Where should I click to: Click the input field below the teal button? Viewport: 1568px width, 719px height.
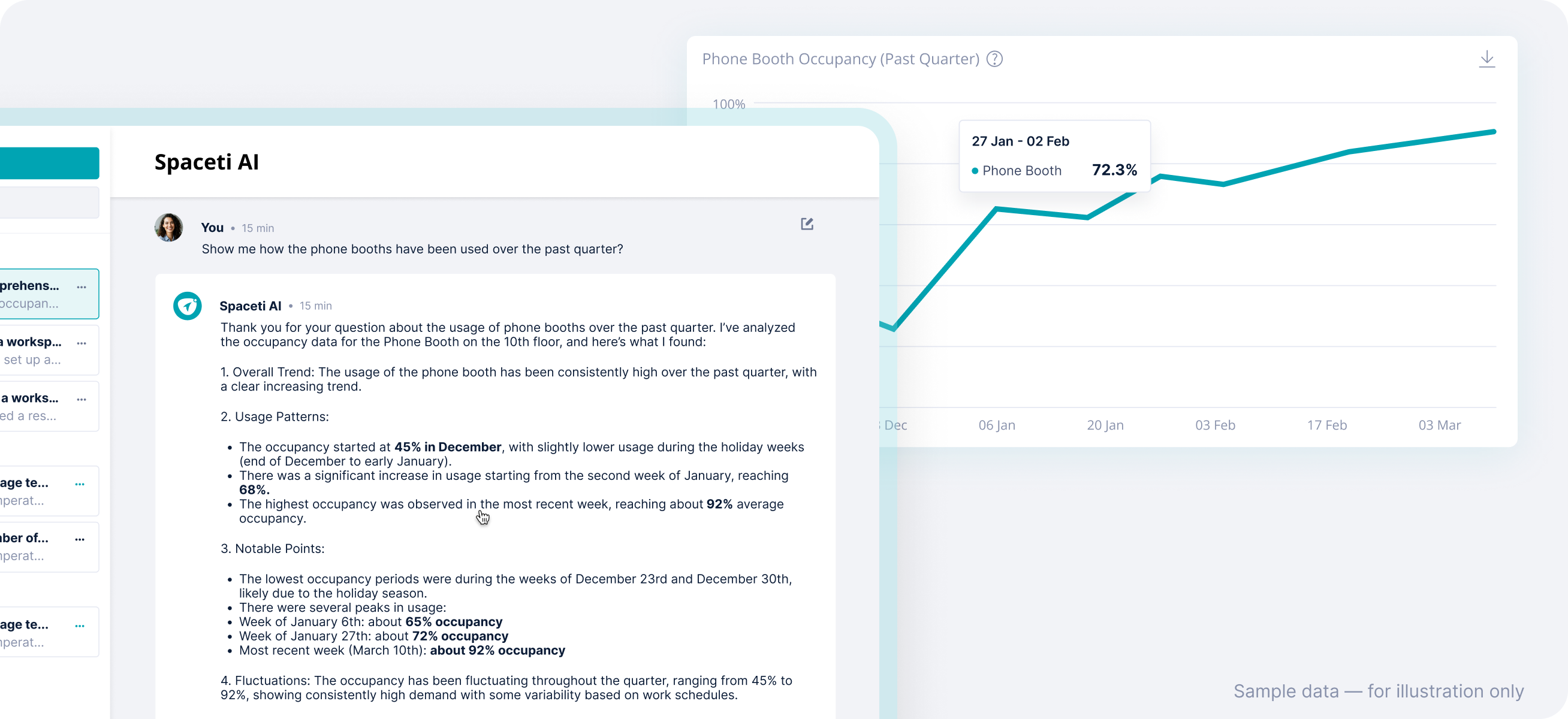pyautogui.click(x=49, y=202)
